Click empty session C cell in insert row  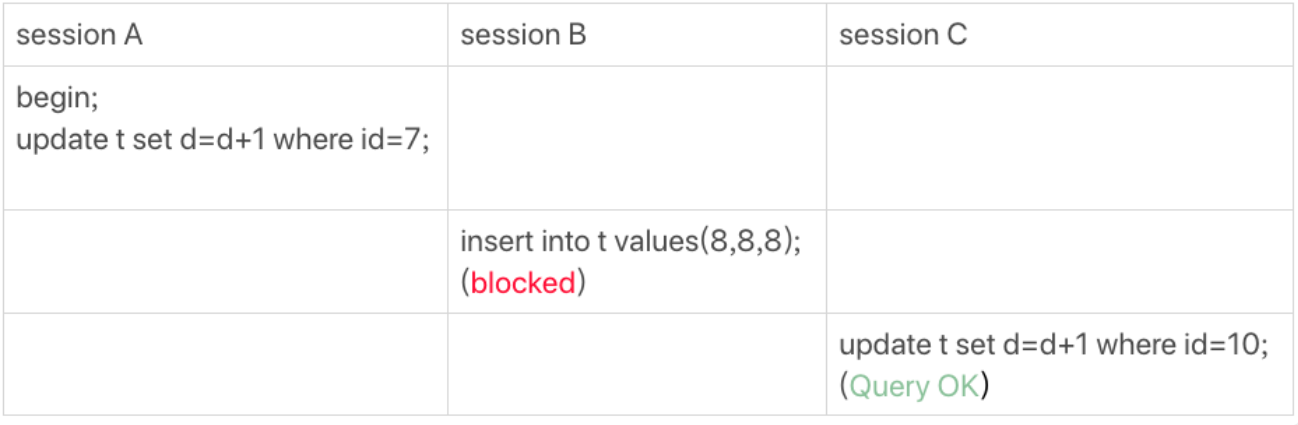(x=1058, y=262)
